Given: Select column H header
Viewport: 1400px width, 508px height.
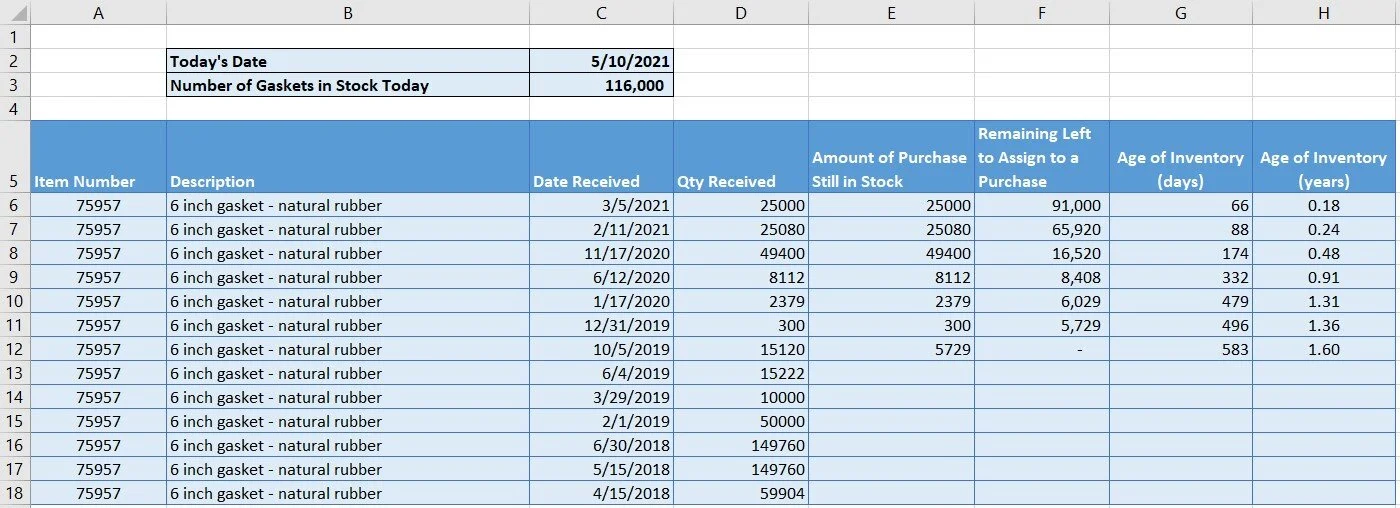Looking at the screenshot, I should coord(1324,12).
